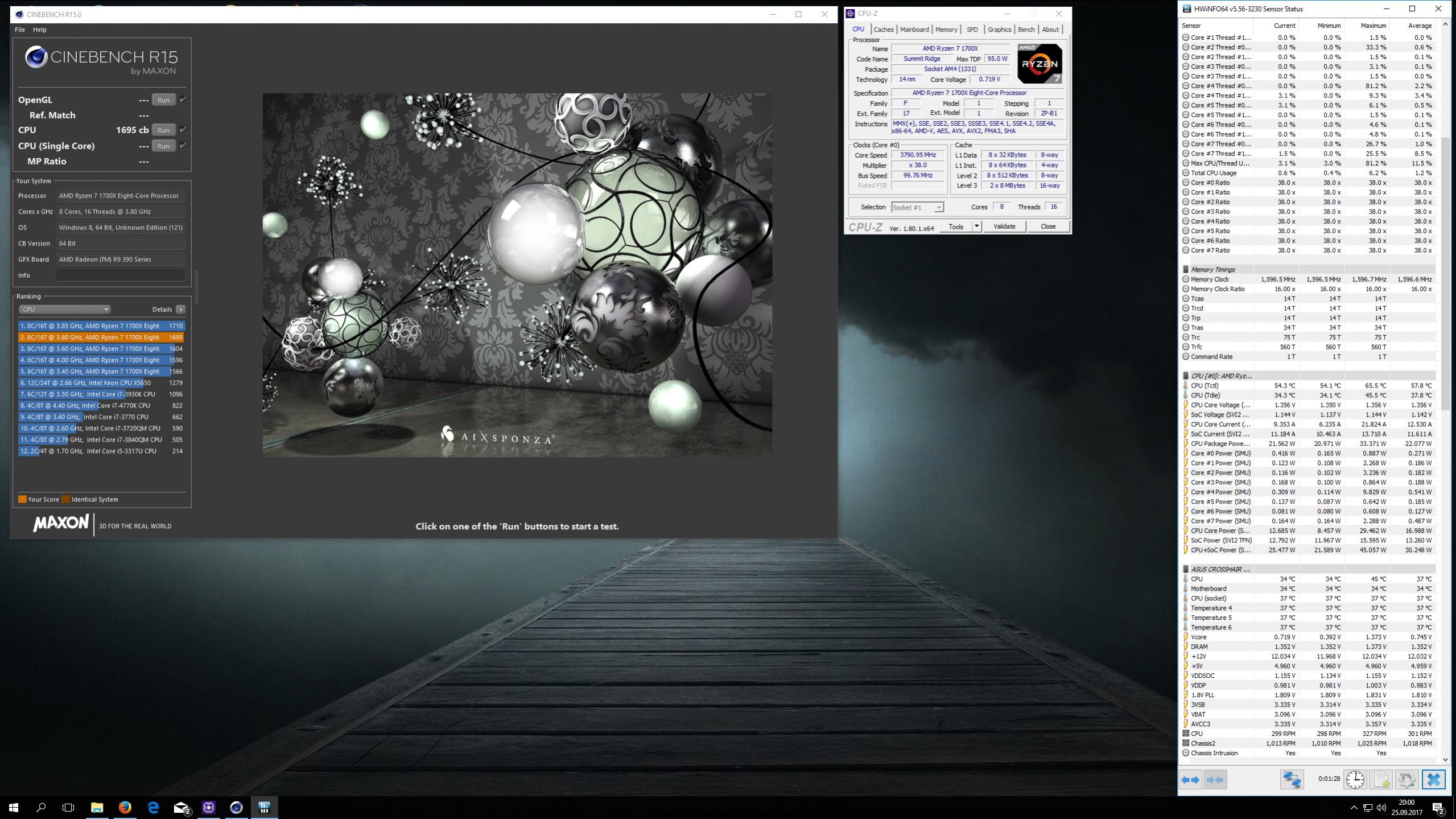Open Firefox from the taskbar
The width and height of the screenshot is (1456, 819).
(125, 807)
